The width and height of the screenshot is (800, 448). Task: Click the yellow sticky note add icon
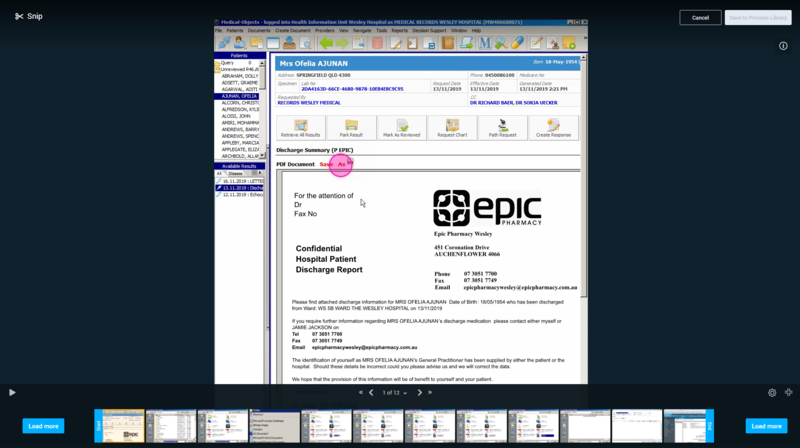pos(569,43)
